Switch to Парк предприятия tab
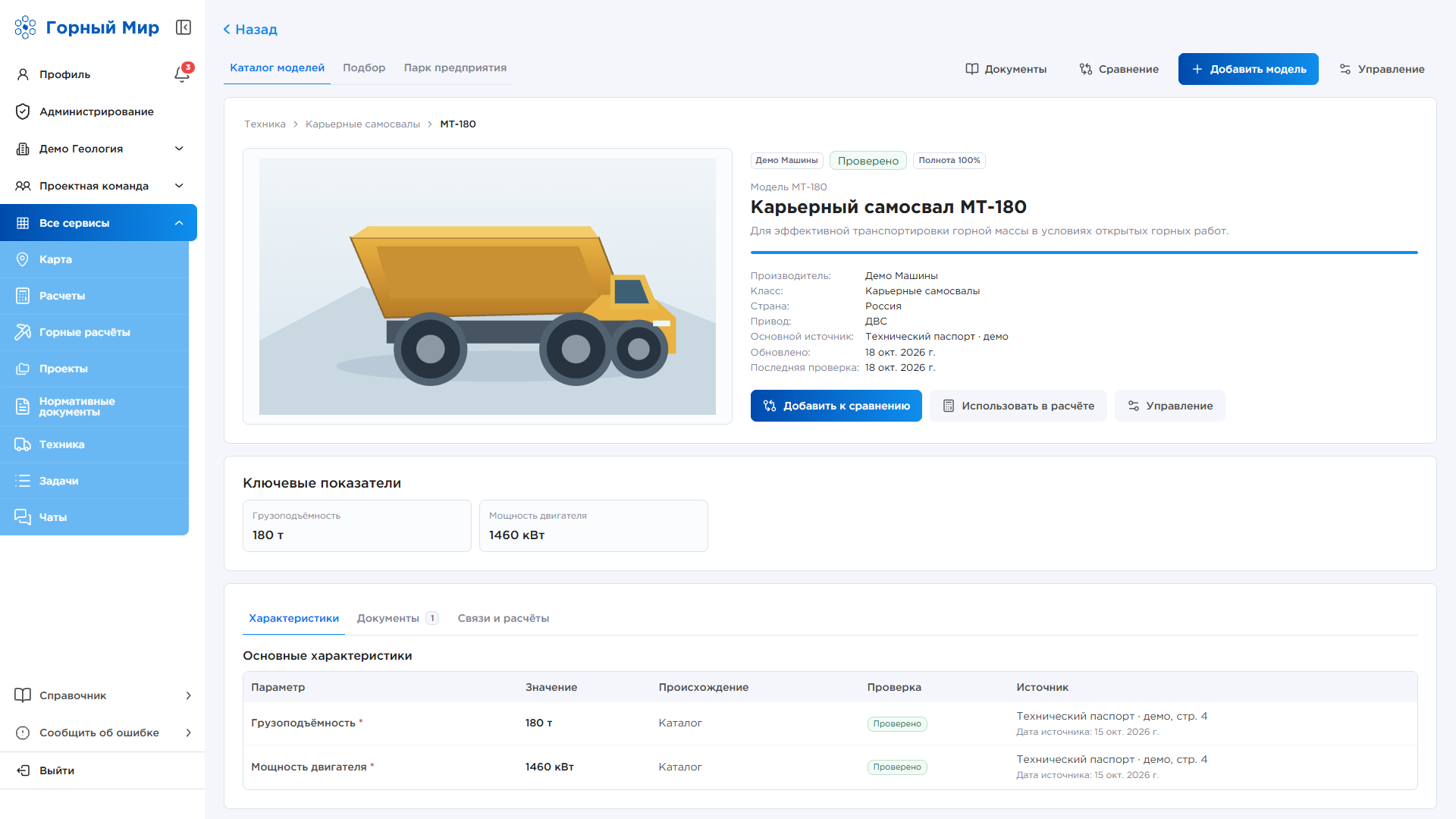1456x819 pixels. [455, 68]
